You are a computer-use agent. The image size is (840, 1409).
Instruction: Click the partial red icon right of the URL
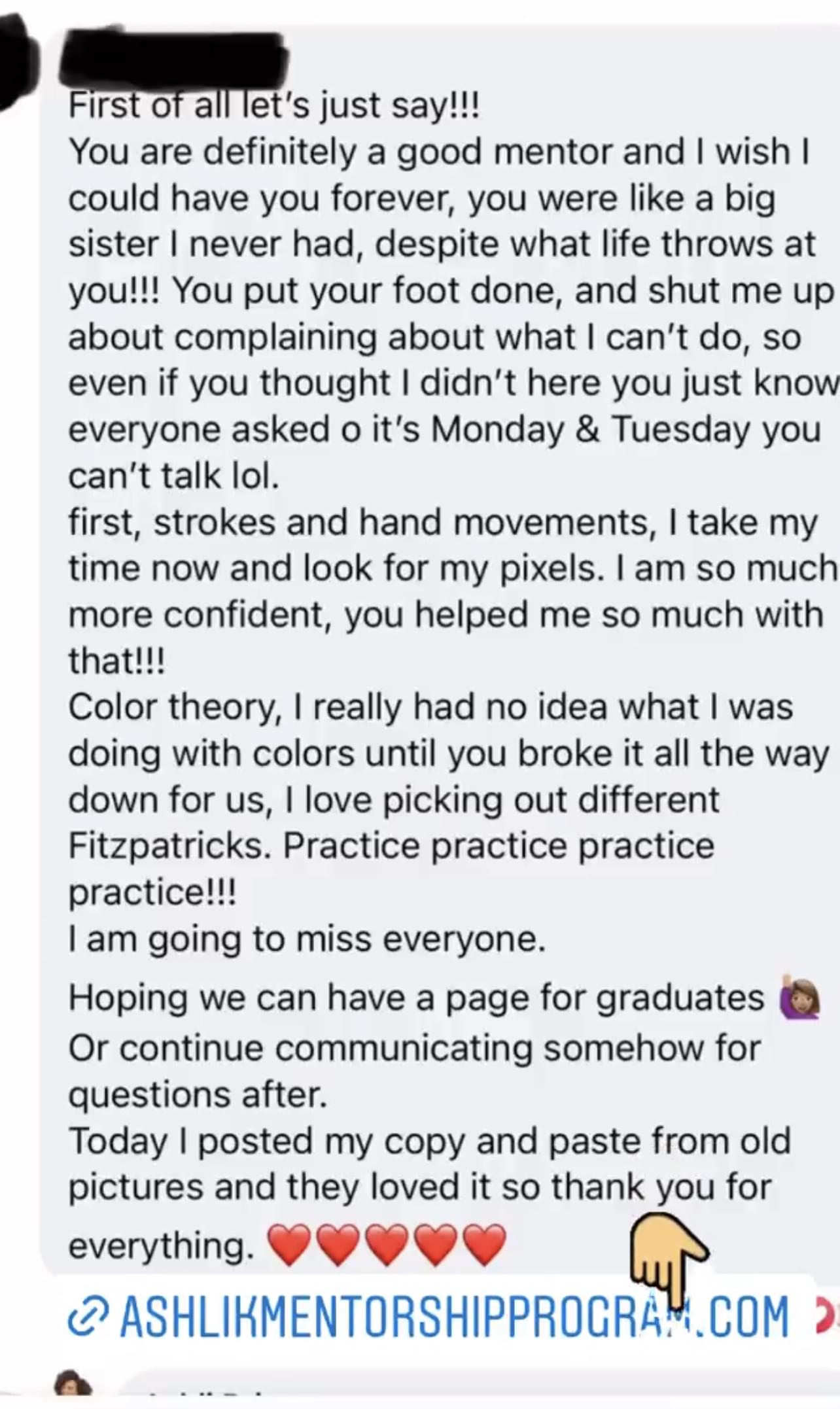pos(827,1317)
